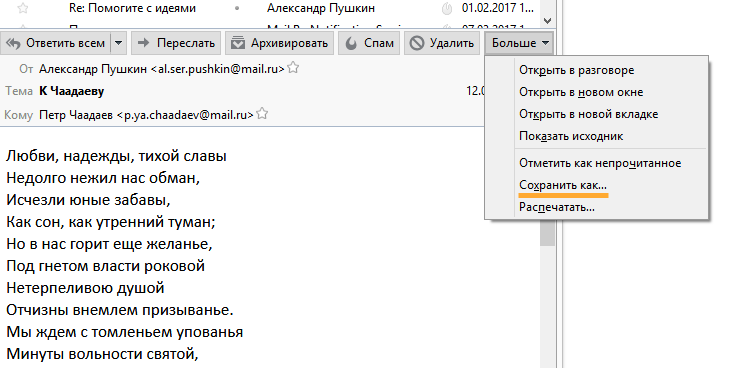Click poem line Любви, надежды, тихой славы
Image resolution: width=729 pixels, height=368 pixels.
(116, 156)
